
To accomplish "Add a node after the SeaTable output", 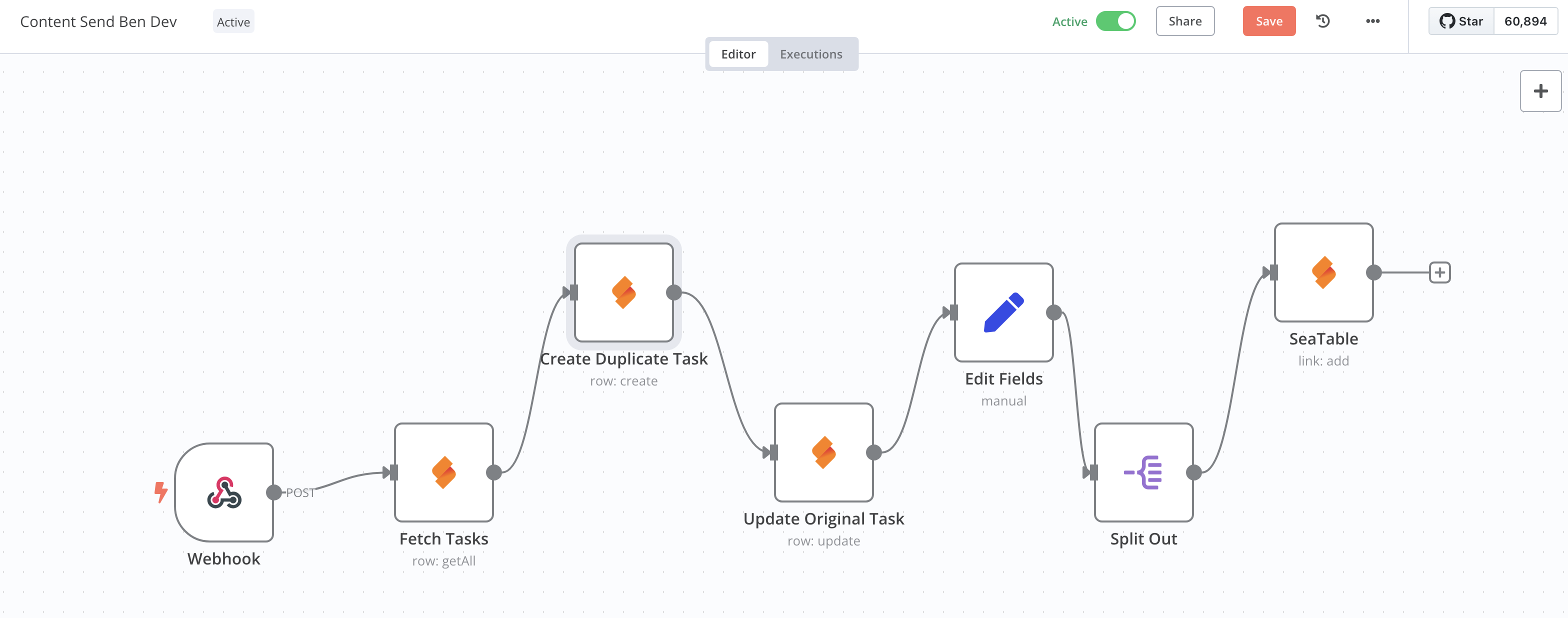I will pos(1439,272).
